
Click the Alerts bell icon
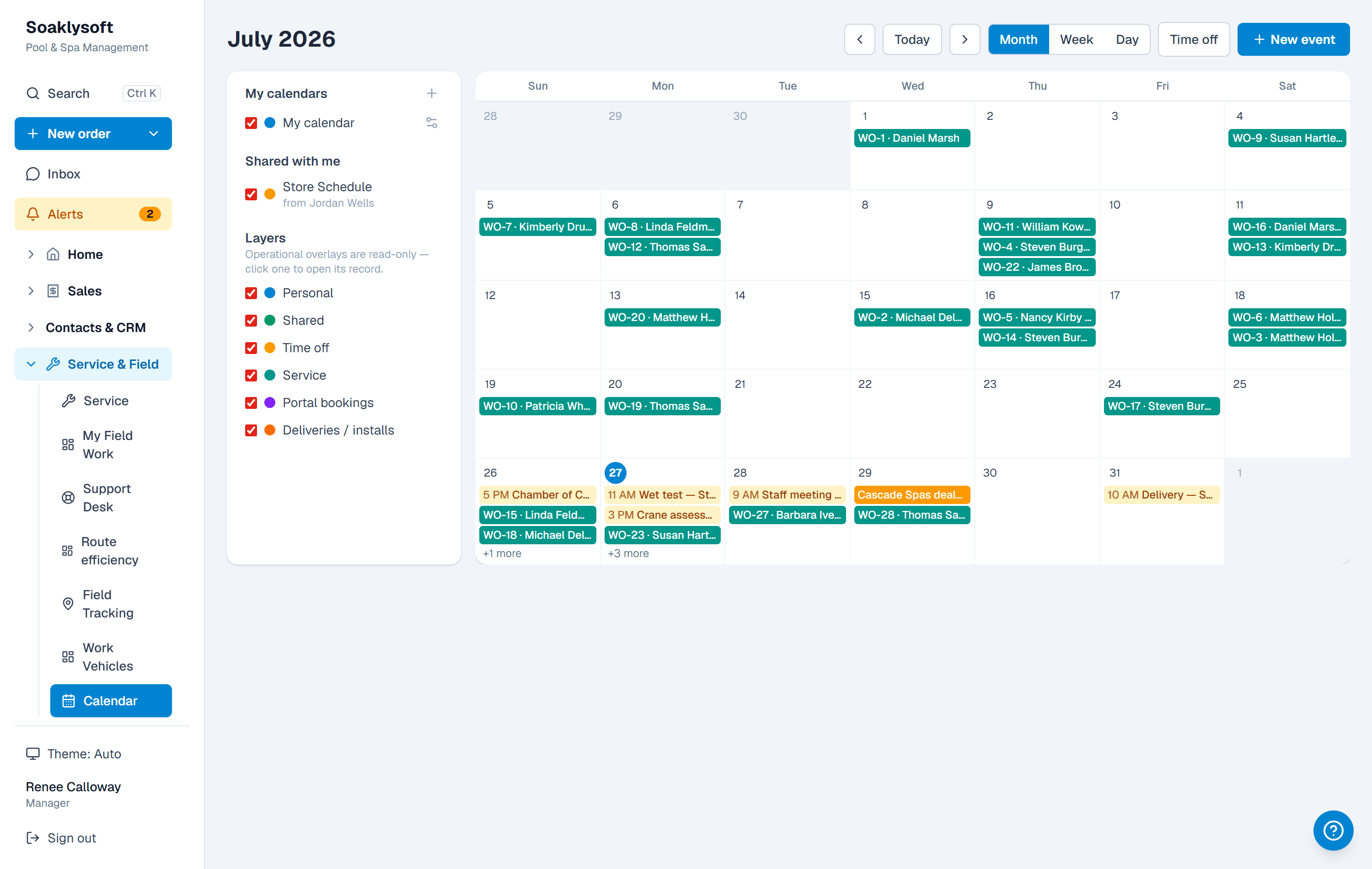(33, 214)
